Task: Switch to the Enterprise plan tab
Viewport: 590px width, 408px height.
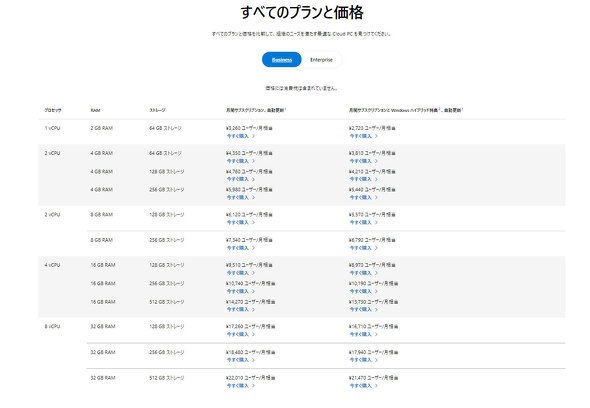Action: click(321, 59)
